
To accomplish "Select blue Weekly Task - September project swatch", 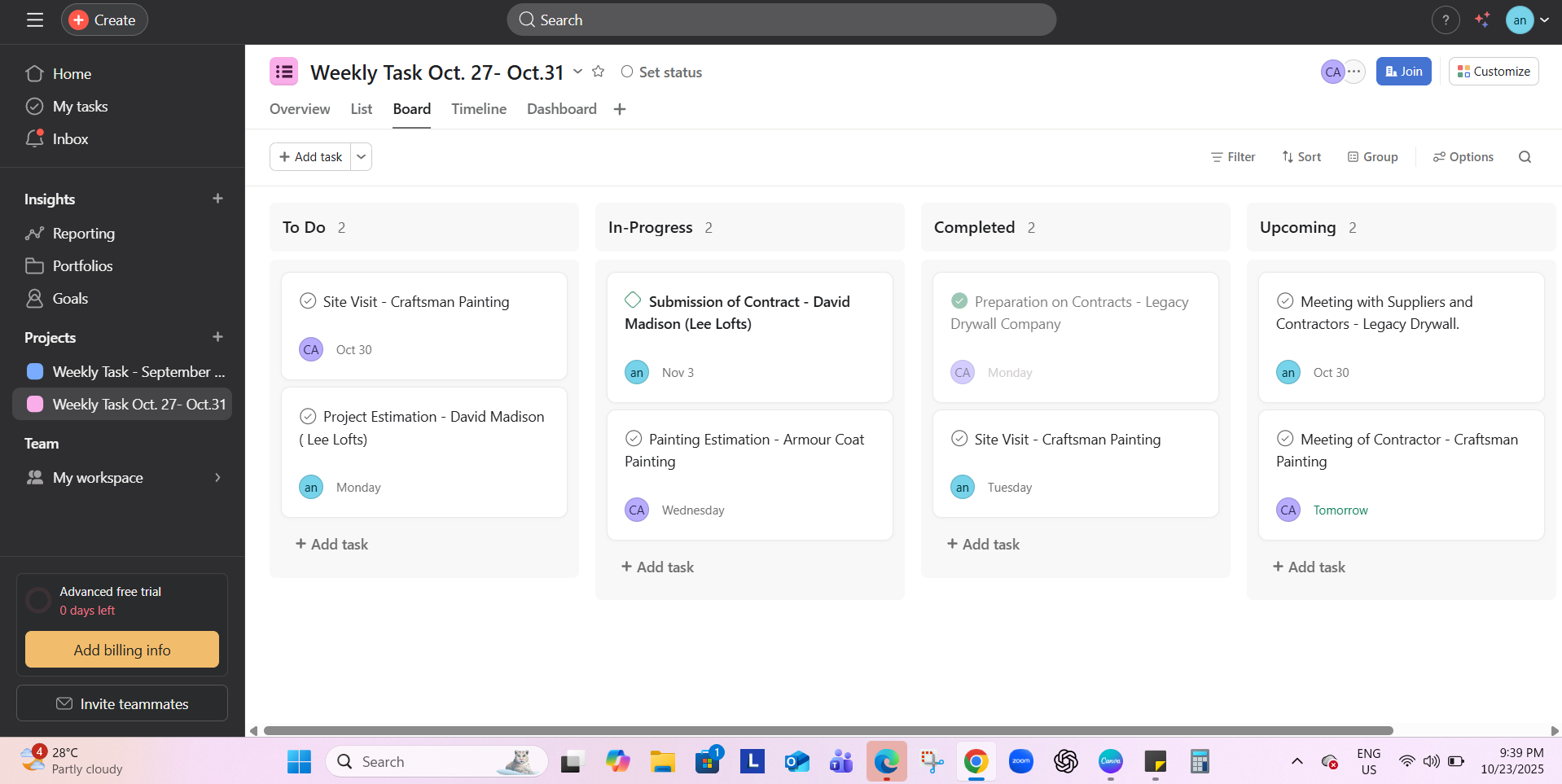I will [x=35, y=371].
